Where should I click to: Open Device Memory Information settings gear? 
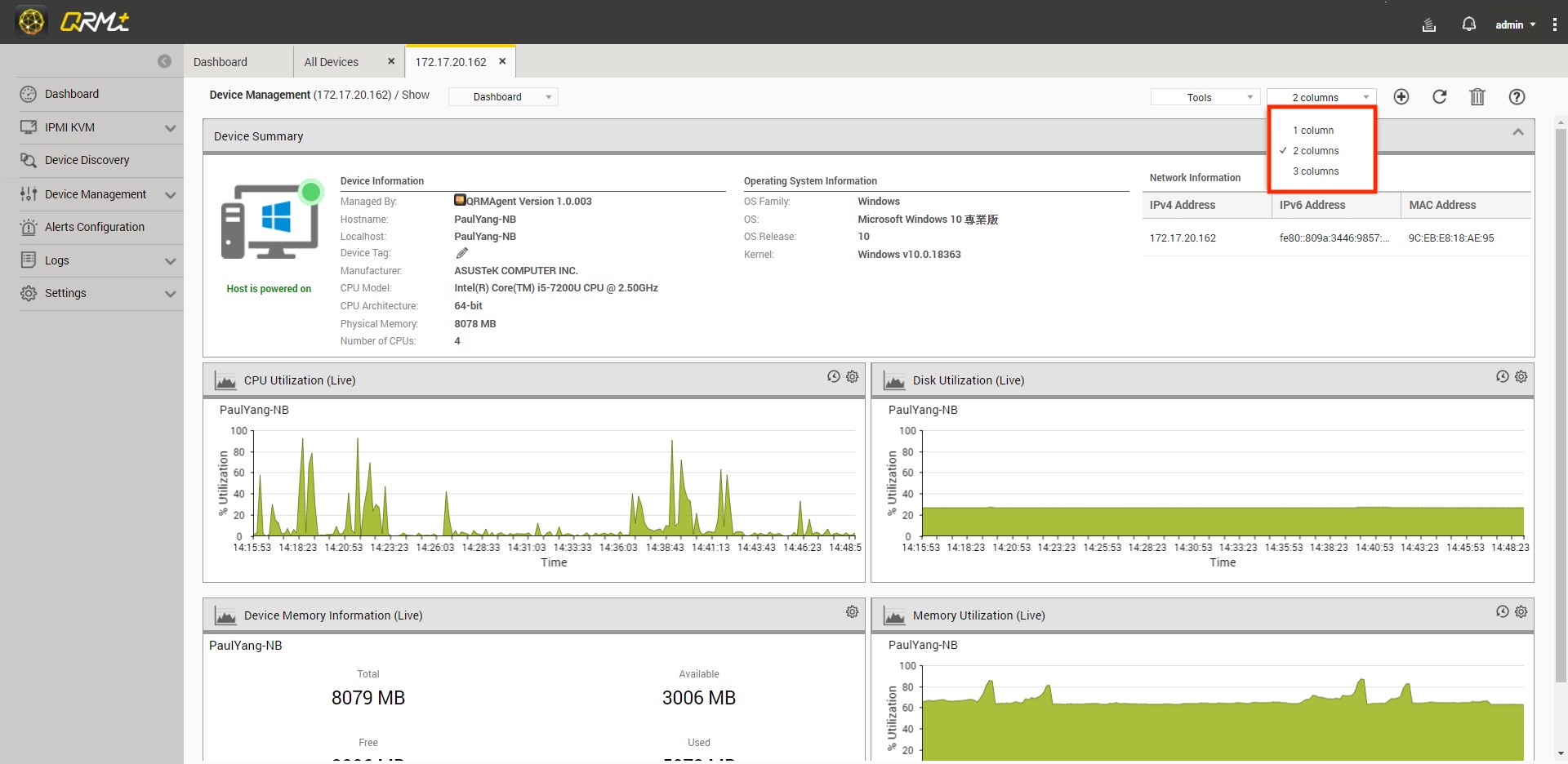coord(852,611)
